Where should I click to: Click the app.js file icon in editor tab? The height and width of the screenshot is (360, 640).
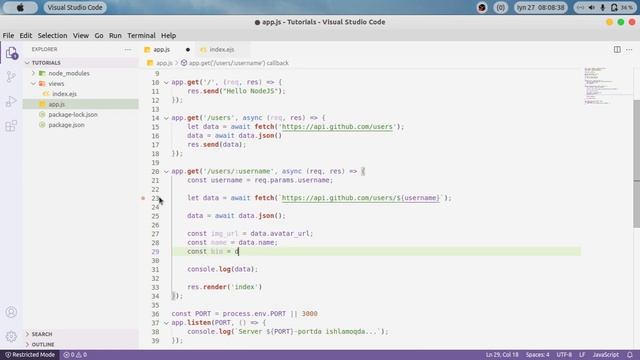147,49
